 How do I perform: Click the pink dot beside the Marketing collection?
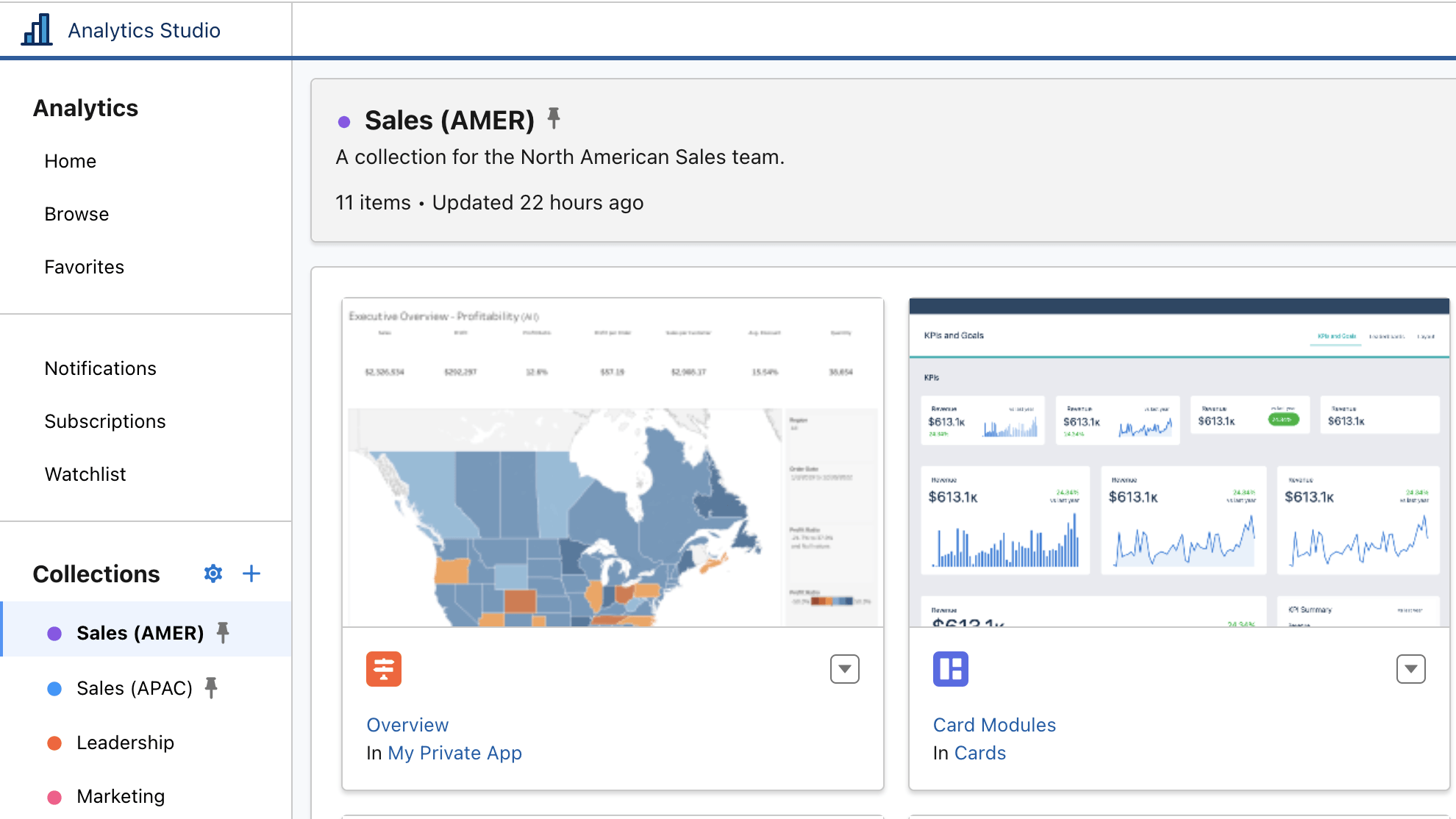pyautogui.click(x=54, y=796)
